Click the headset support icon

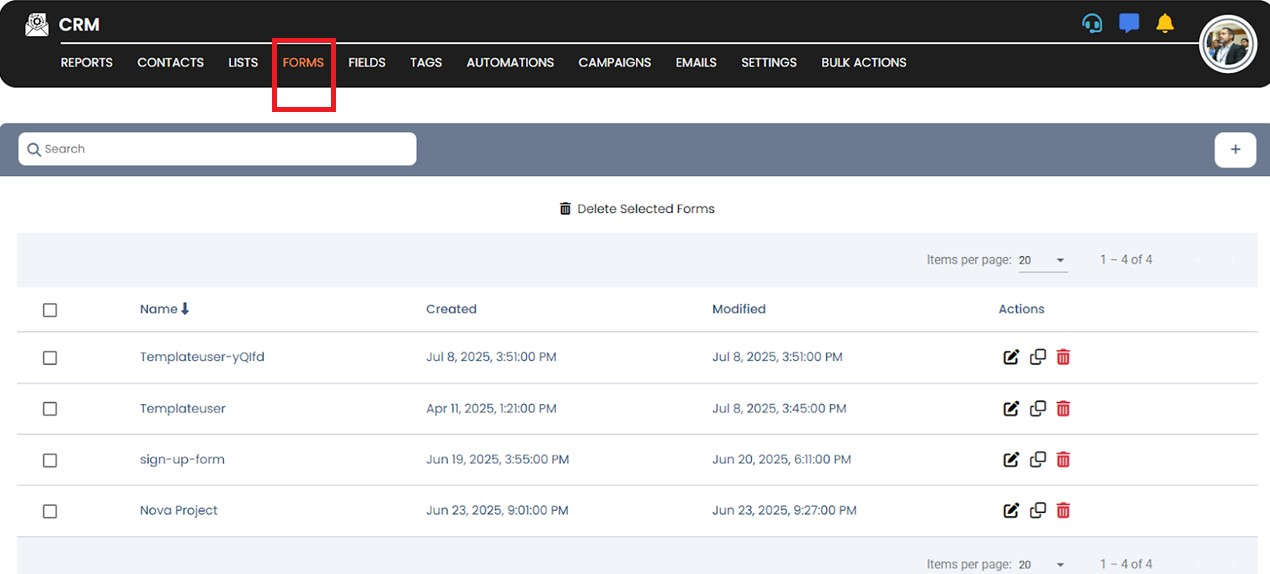pyautogui.click(x=1092, y=23)
